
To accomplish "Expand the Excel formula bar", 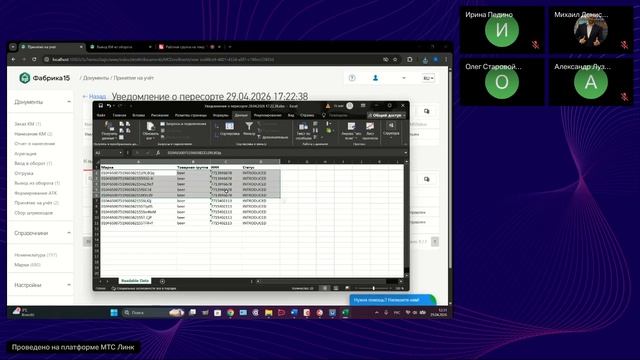I will pyautogui.click(x=405, y=153).
